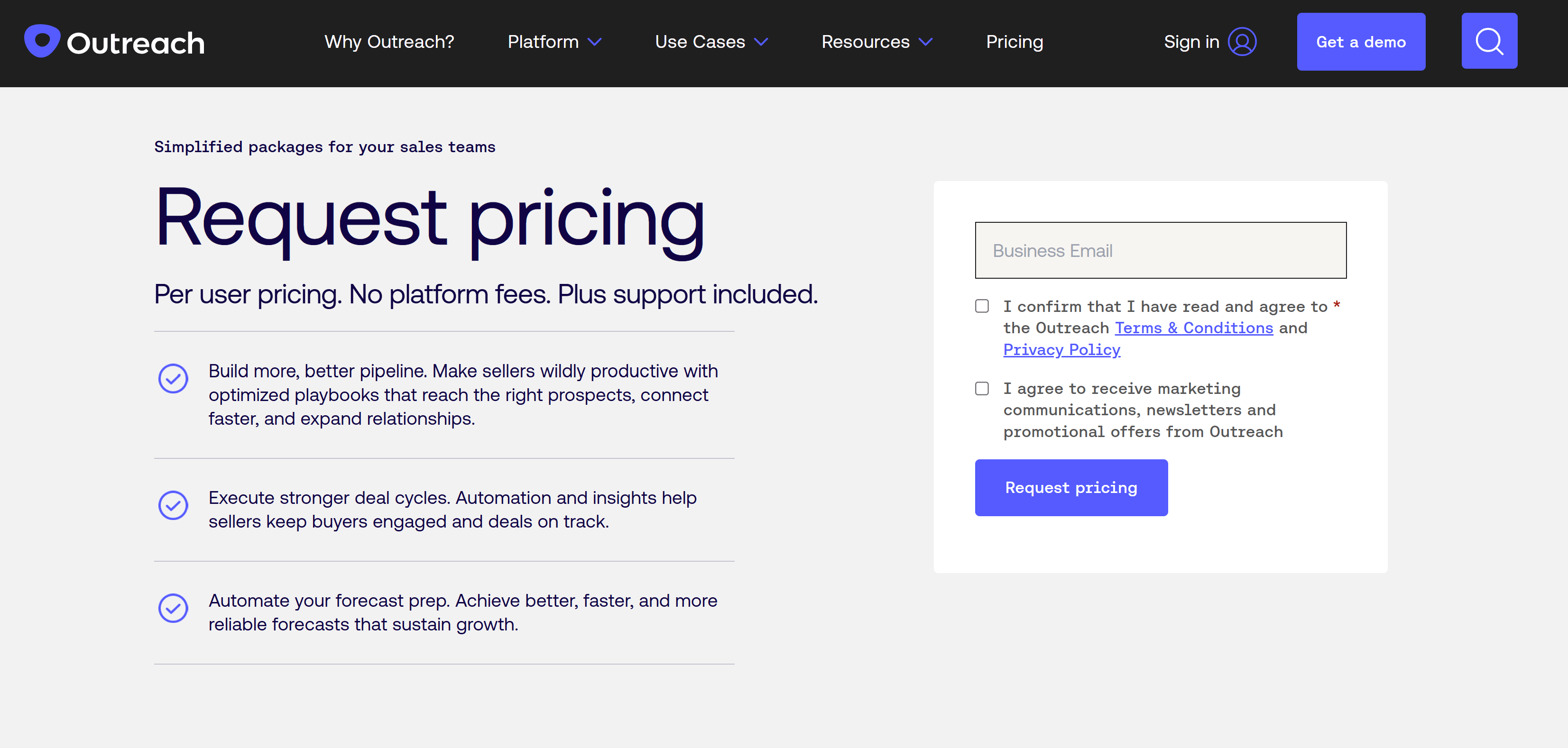Click the checkmark icon beside the pipeline bullet
This screenshot has height=748, width=1568.
173,378
